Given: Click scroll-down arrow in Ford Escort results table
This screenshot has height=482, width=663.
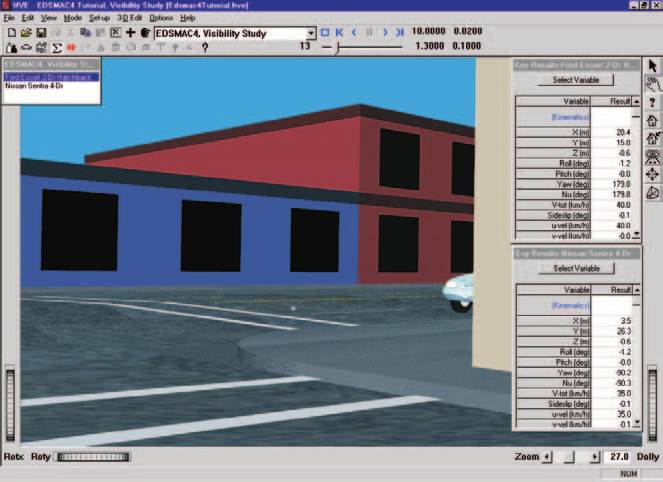Looking at the screenshot, I should coord(636,235).
